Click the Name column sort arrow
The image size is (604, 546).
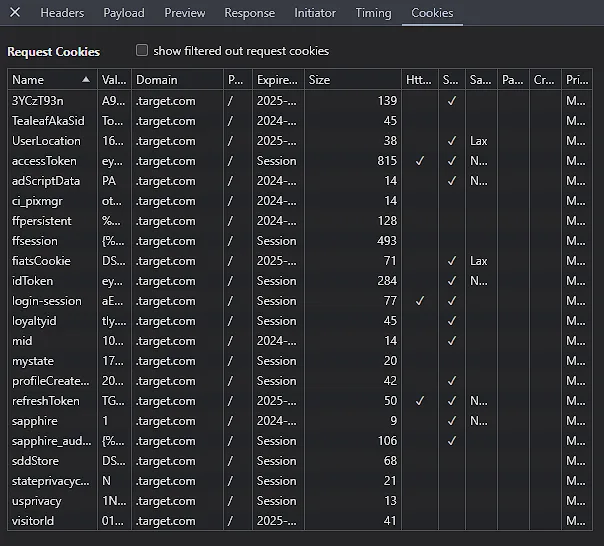pyautogui.click(x=86, y=79)
